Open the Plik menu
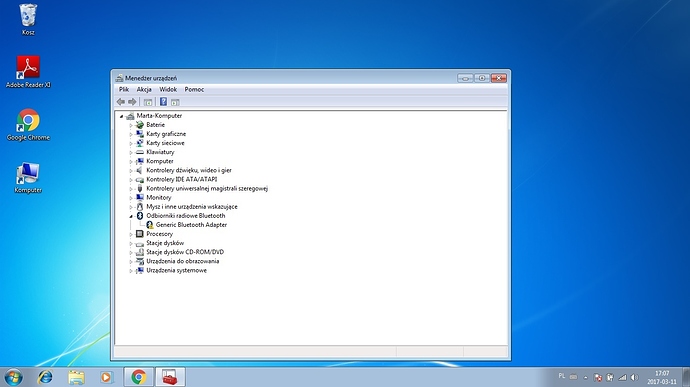Viewport: 690px width, 387px height. [x=124, y=89]
